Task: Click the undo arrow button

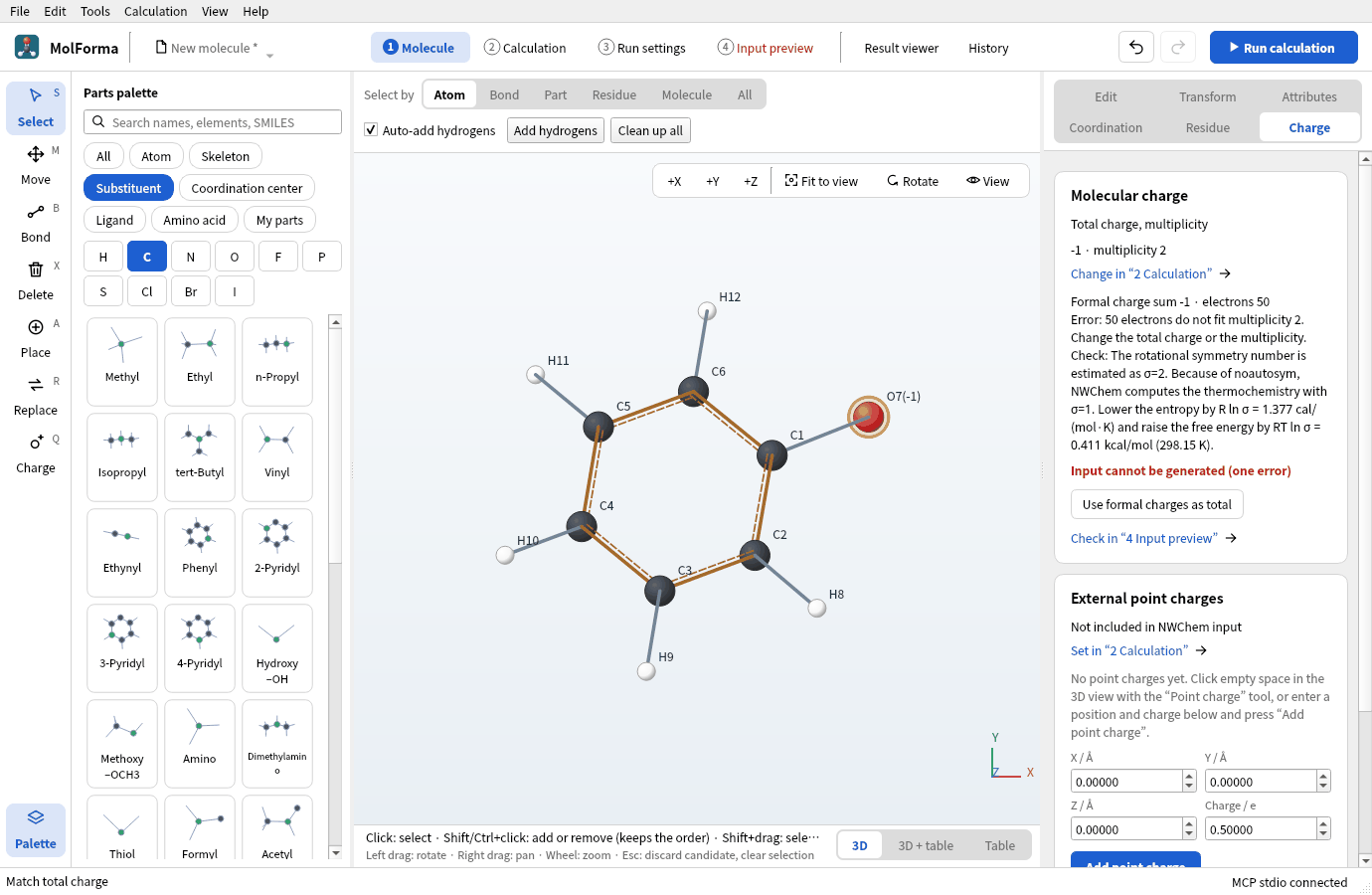Action: [1136, 47]
